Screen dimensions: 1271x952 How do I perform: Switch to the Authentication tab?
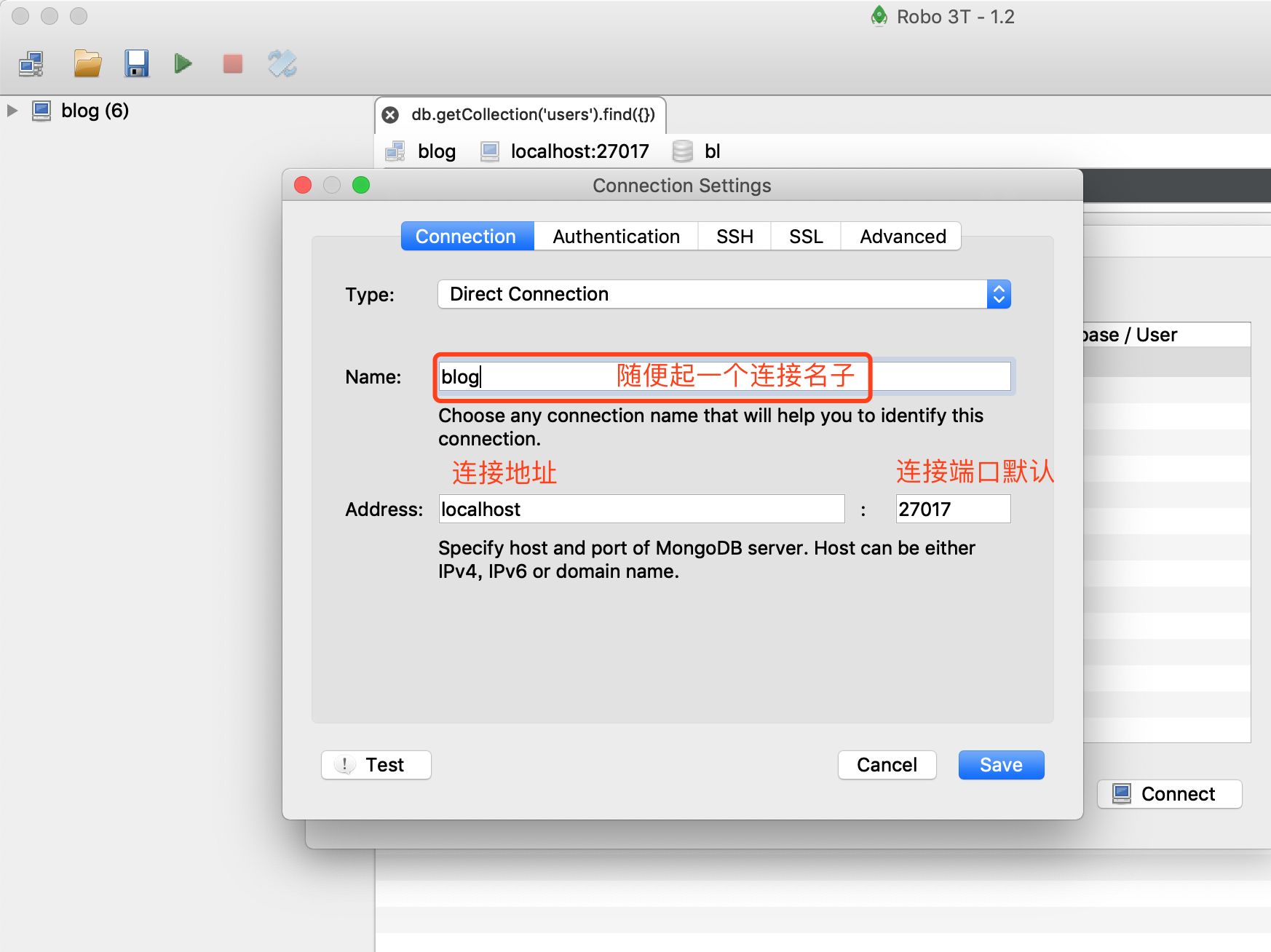616,237
